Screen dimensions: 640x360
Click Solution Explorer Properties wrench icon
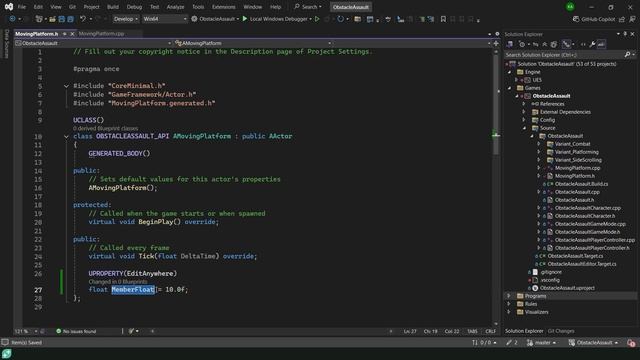point(592,44)
